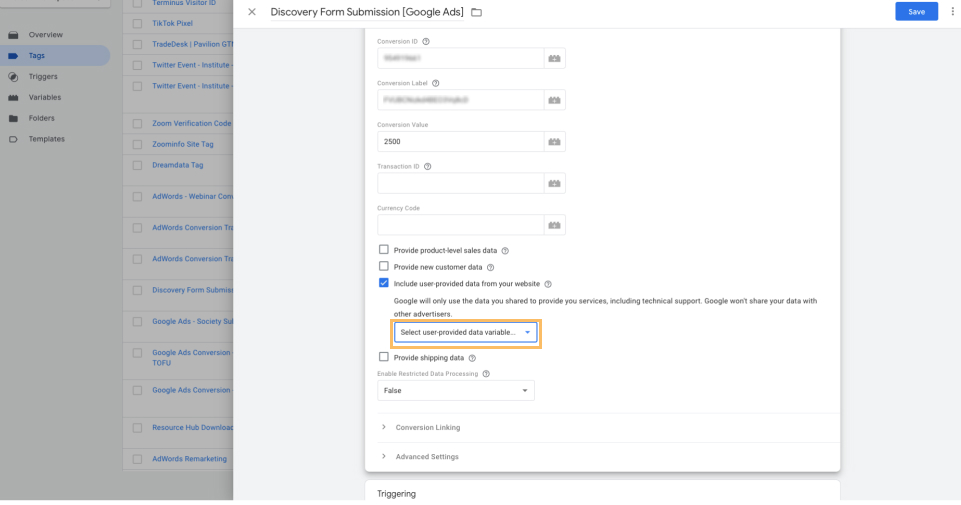Open Triggers section in sidebar
This screenshot has height=505, width=961.
click(43, 77)
